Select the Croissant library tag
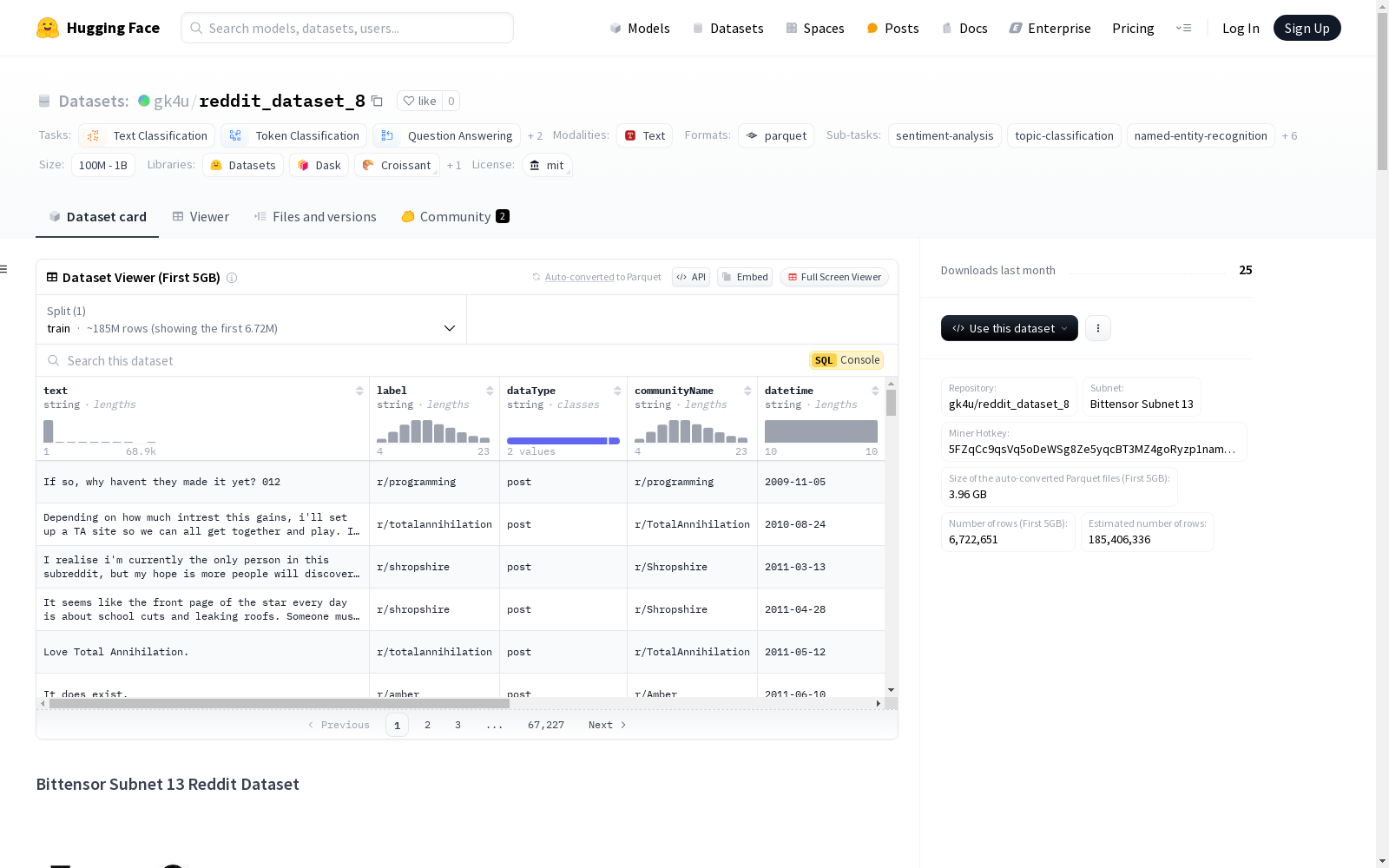Viewport: 1389px width, 868px height. pyautogui.click(x=397, y=166)
